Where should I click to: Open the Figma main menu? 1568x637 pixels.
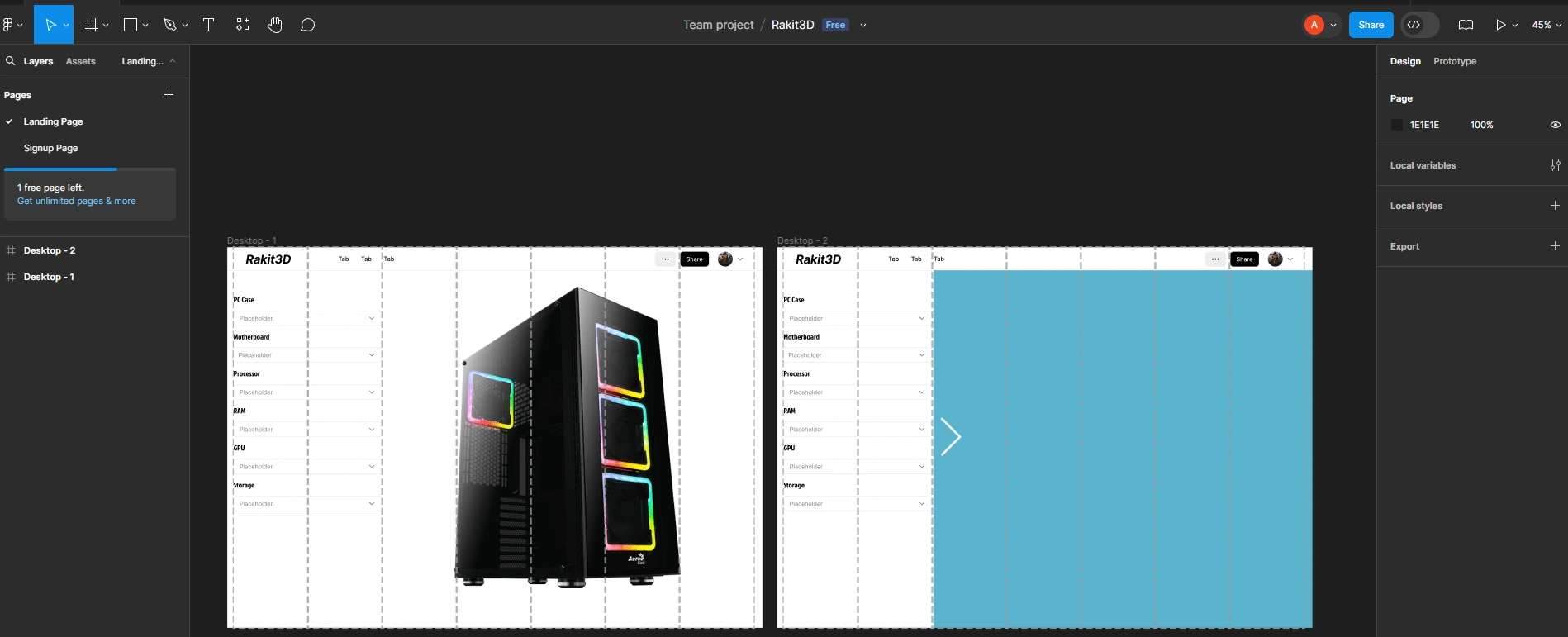click(8, 25)
